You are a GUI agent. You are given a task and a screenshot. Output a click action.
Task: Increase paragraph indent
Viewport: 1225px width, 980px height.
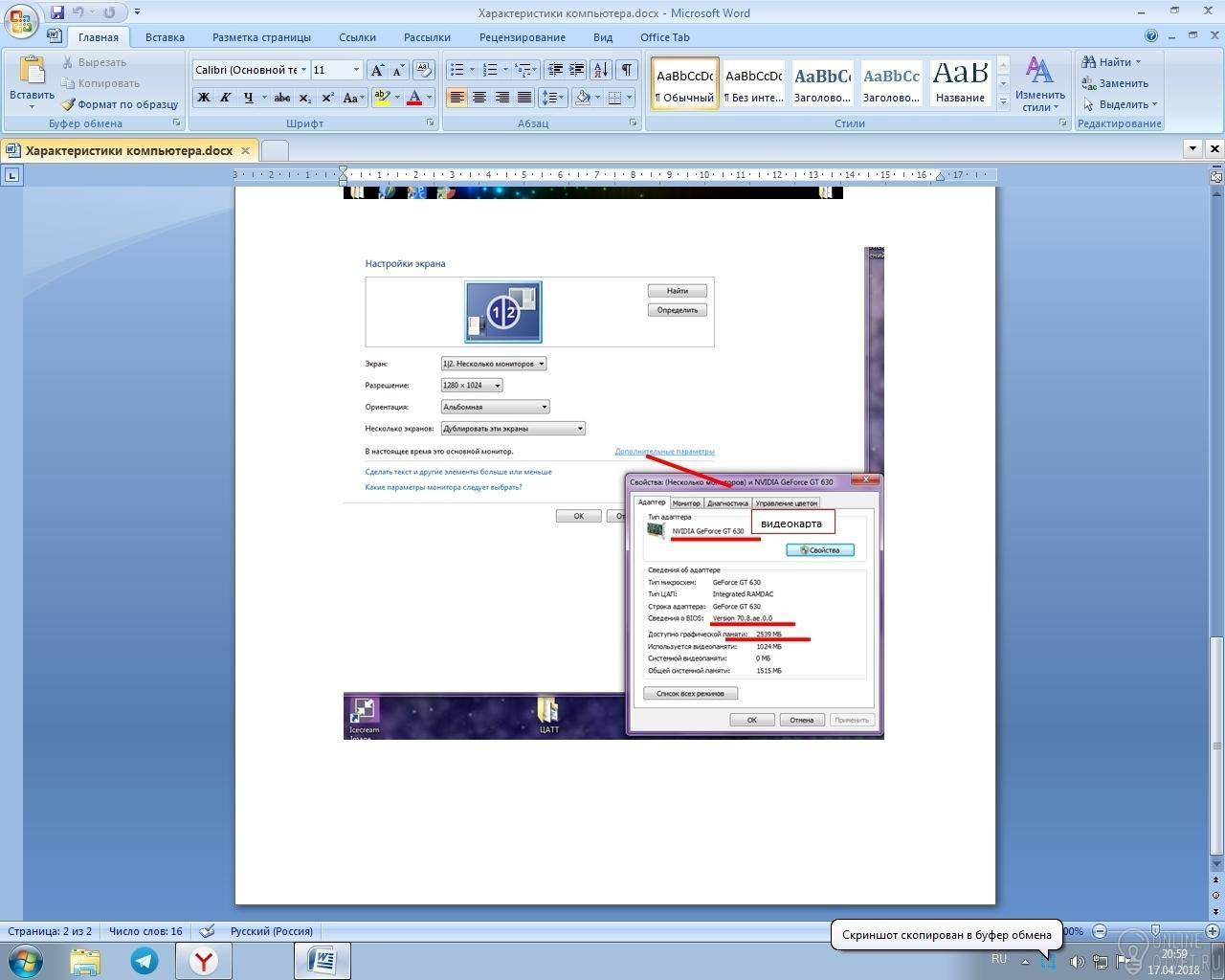[x=576, y=70]
